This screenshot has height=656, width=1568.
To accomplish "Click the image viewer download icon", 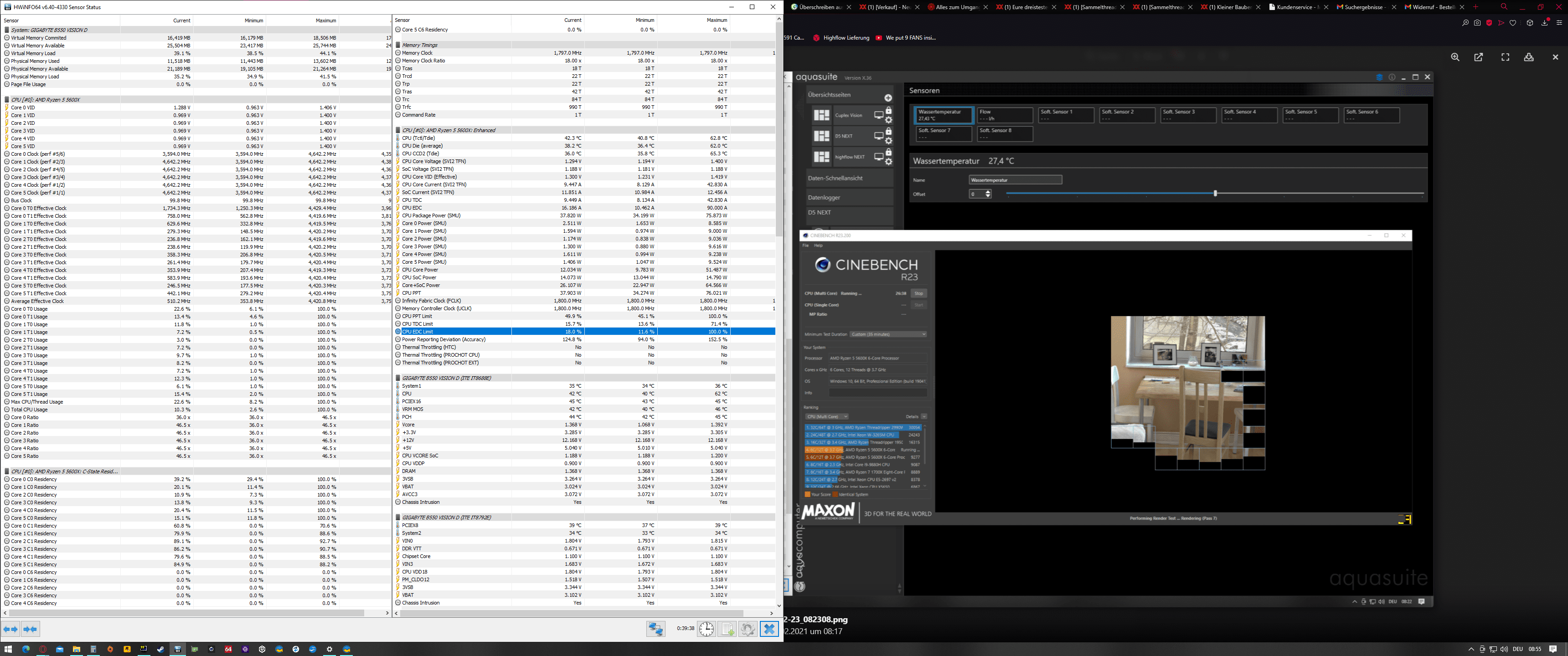I will [1528, 57].
